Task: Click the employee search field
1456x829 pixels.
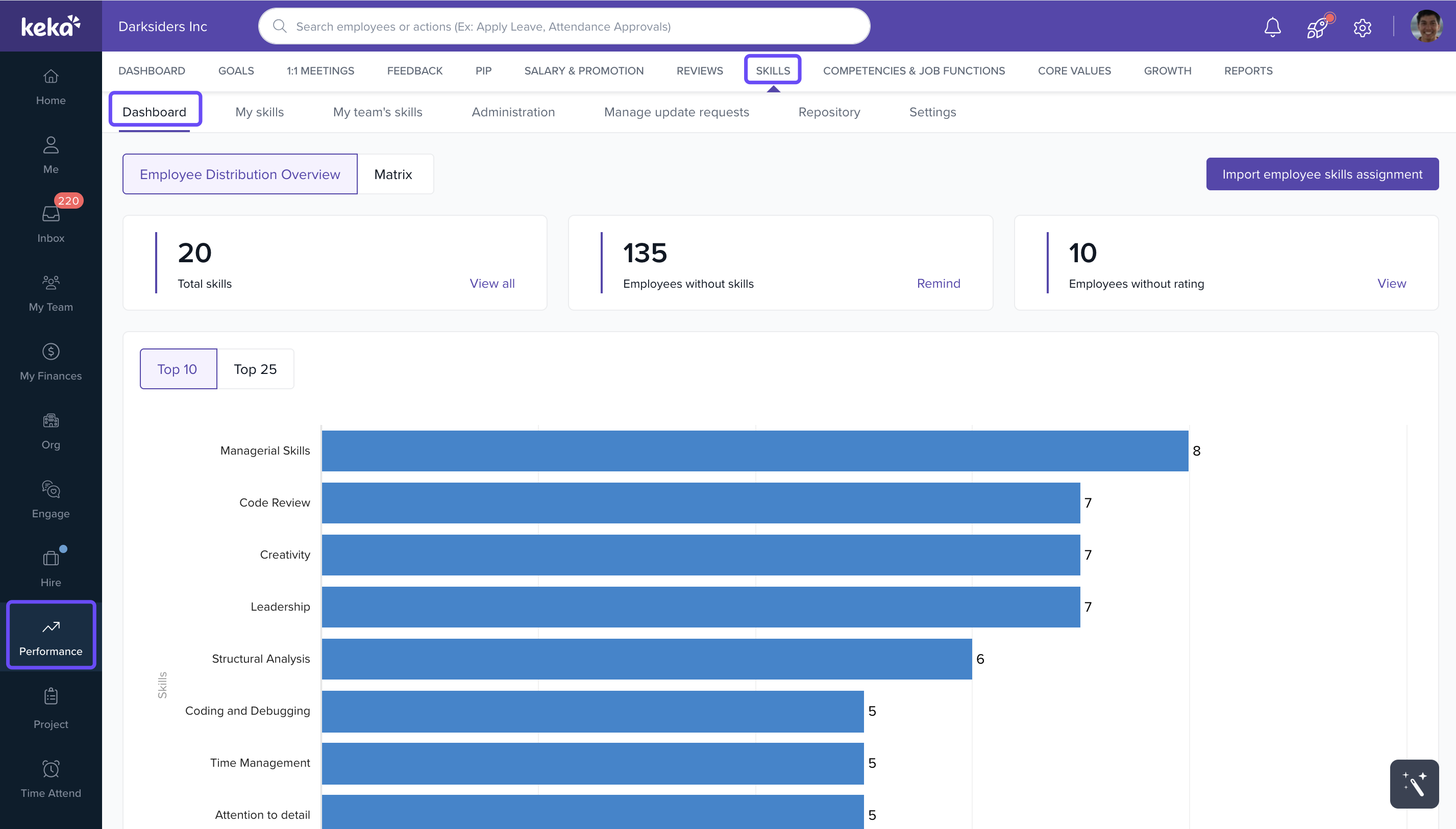Action: pos(564,26)
